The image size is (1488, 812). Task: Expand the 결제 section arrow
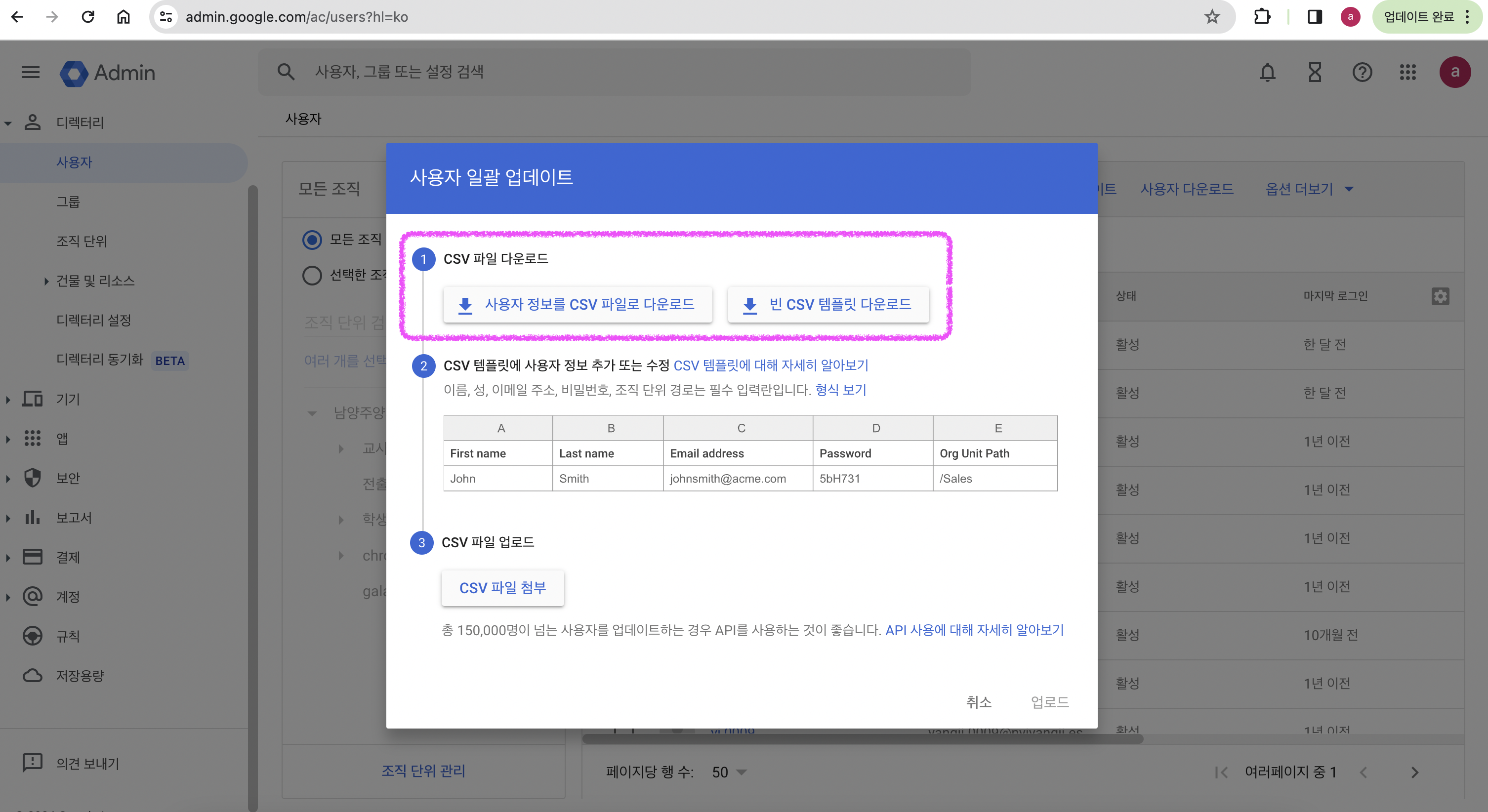(8, 557)
